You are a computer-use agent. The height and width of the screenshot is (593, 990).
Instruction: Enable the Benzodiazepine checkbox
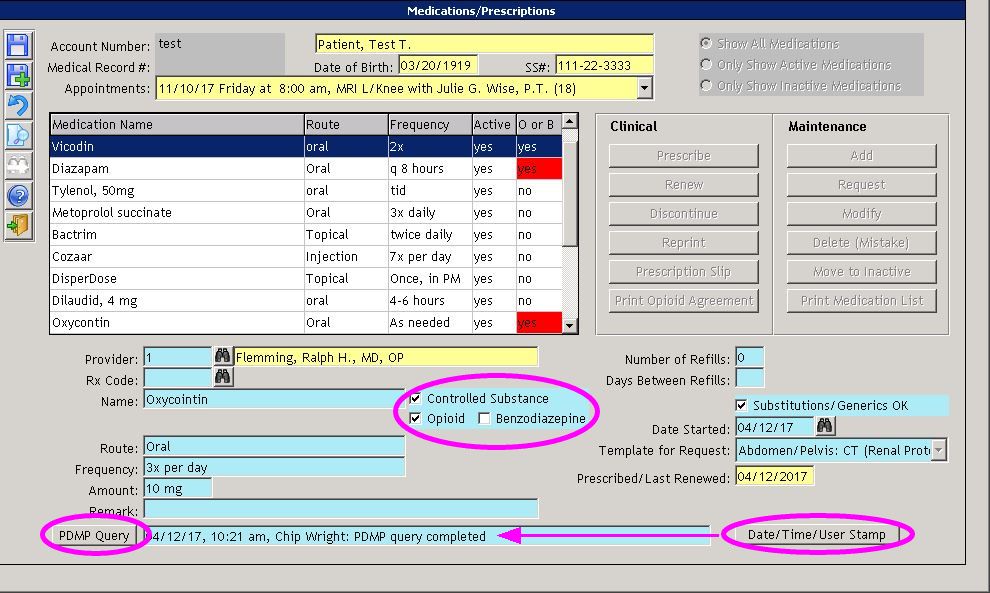click(482, 416)
